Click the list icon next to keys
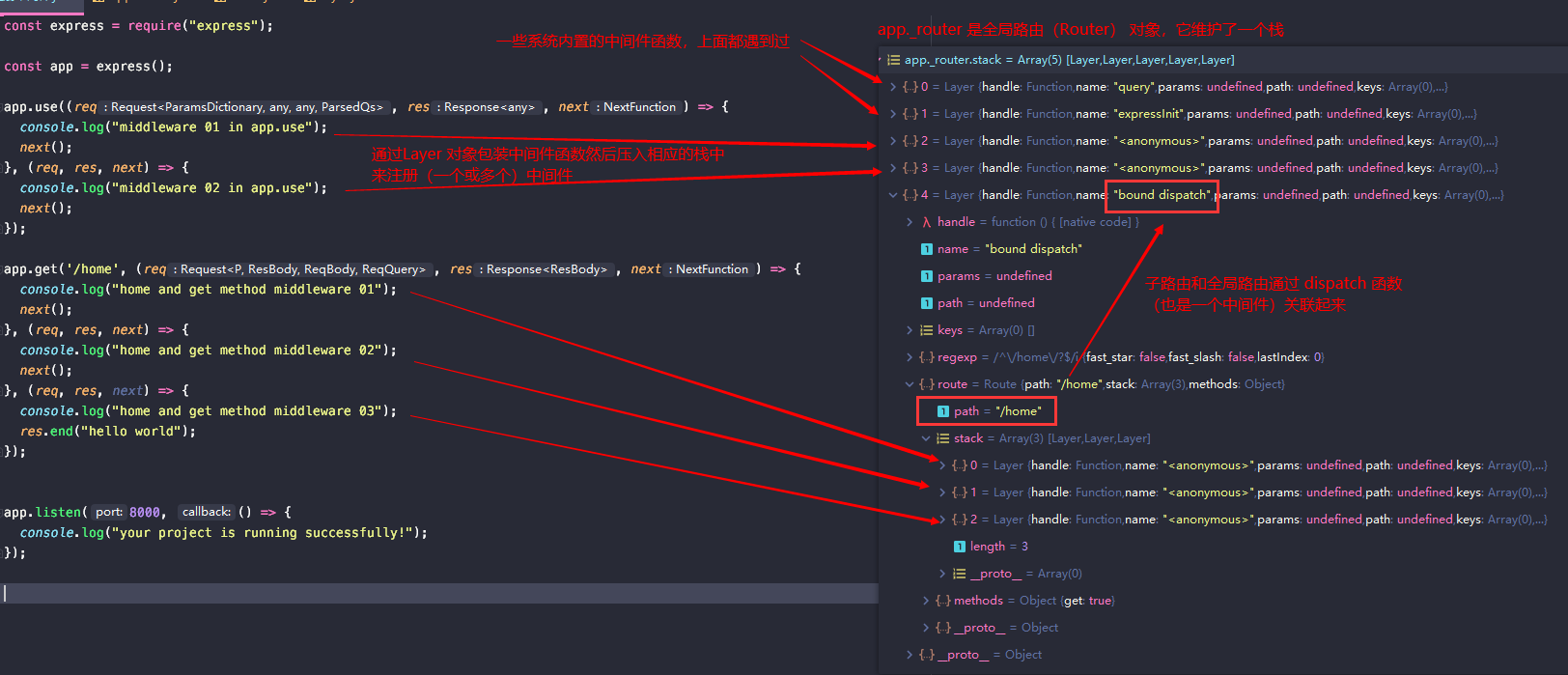Viewport: 1568px width, 675px height. [x=927, y=330]
